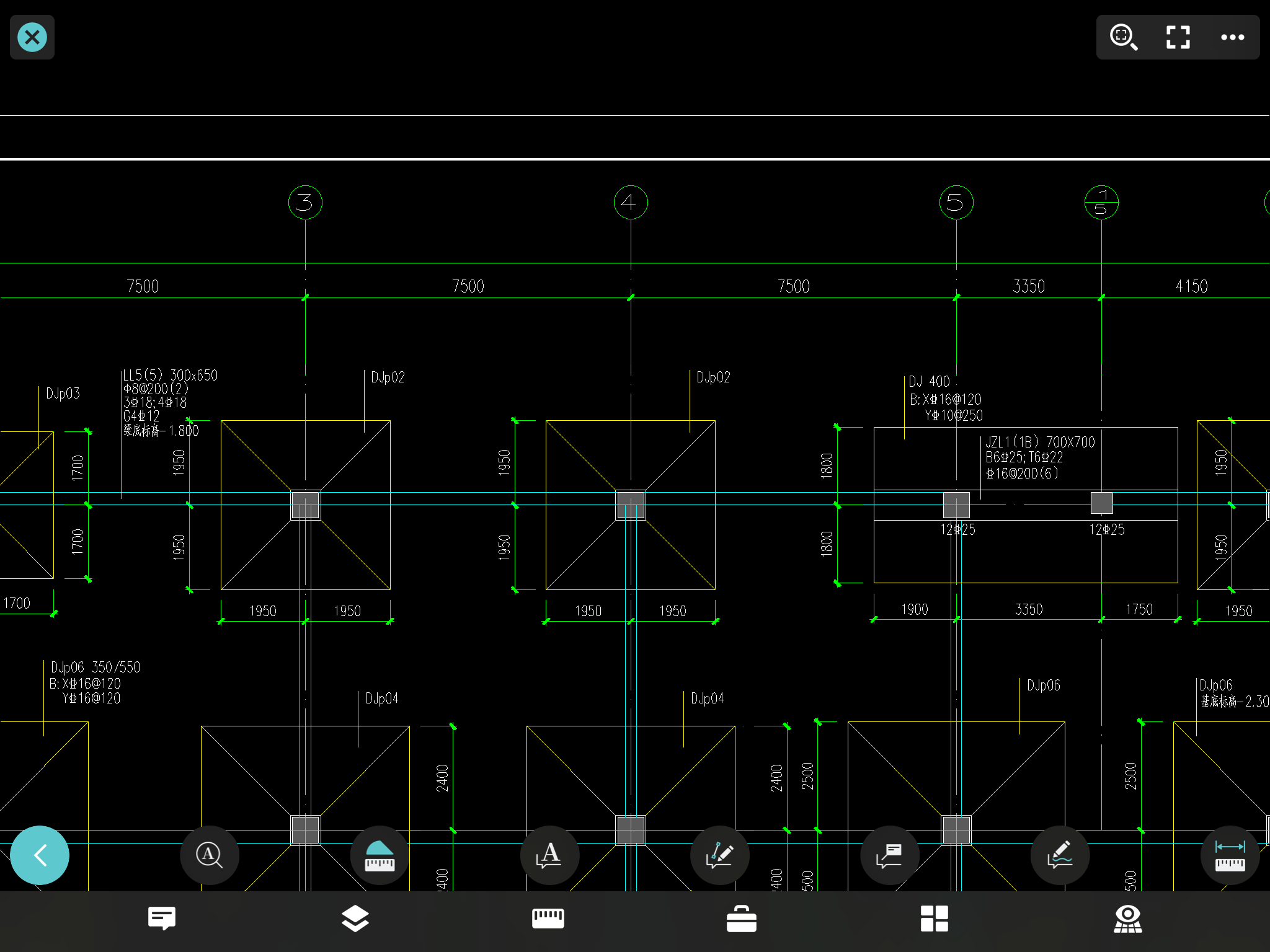The width and height of the screenshot is (1270, 952).
Task: Open the view camera tool
Action: point(1128,919)
